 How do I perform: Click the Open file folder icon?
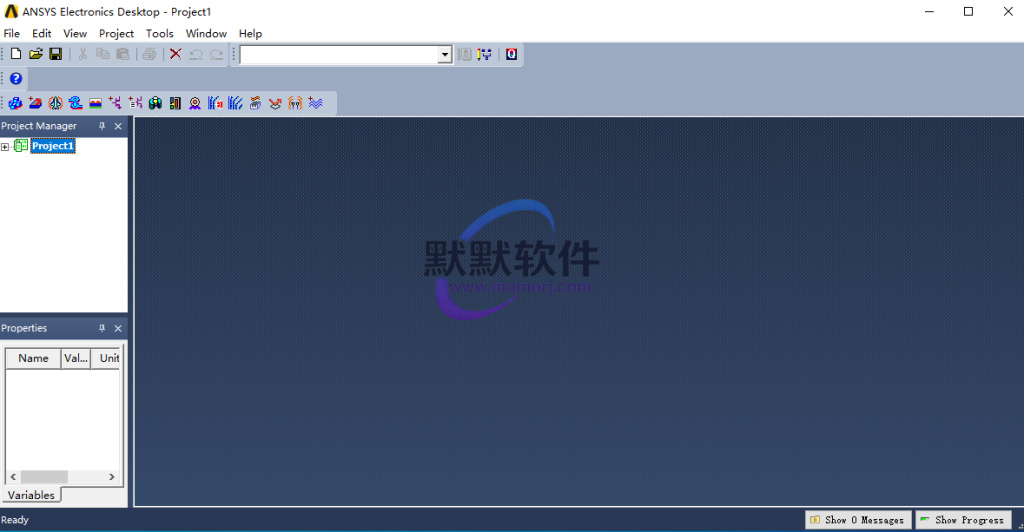click(x=36, y=54)
